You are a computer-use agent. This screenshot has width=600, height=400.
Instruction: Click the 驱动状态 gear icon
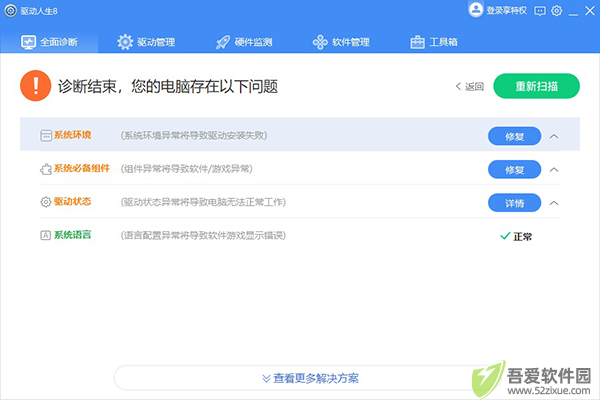pyautogui.click(x=46, y=202)
